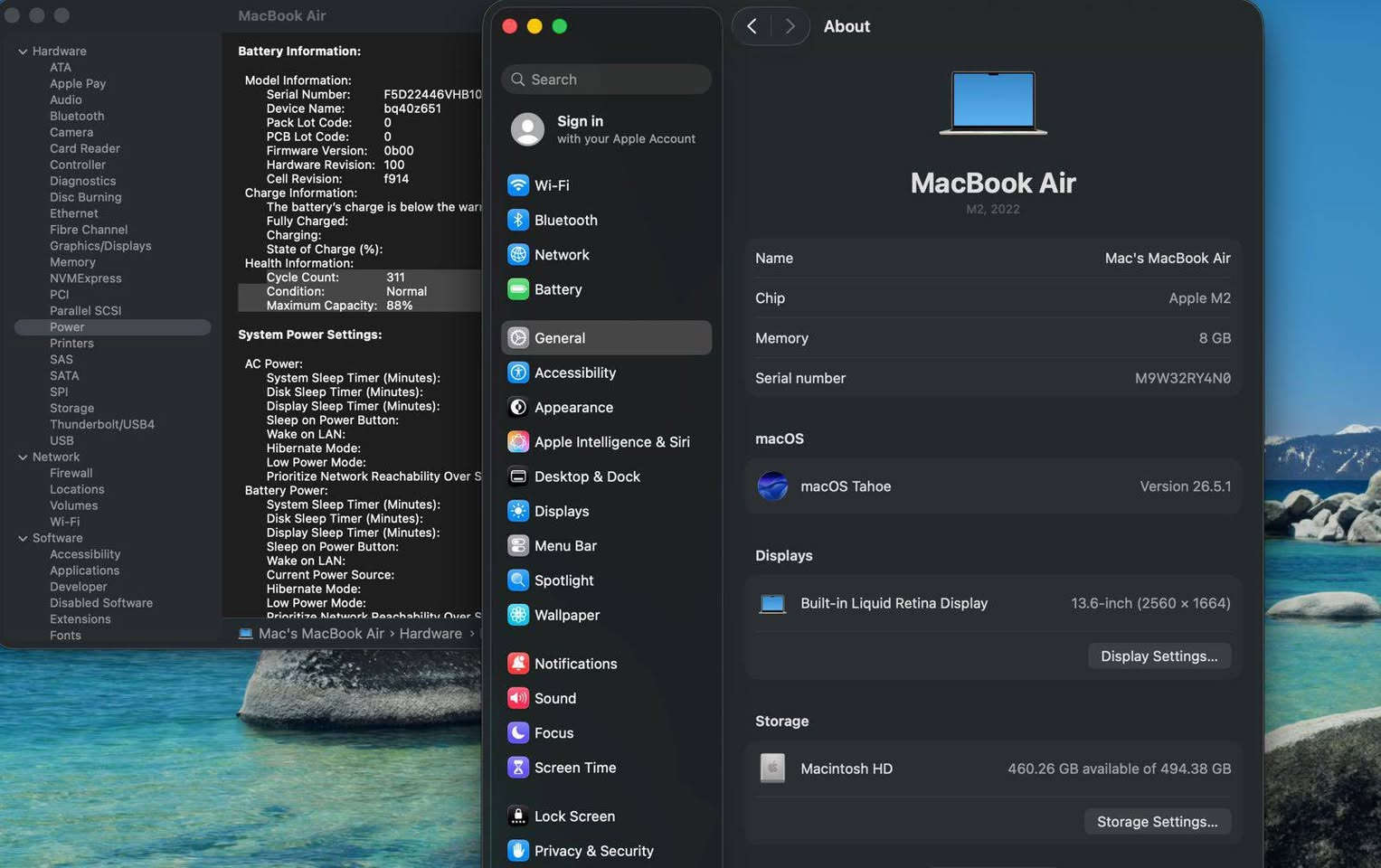1381x868 pixels.
Task: Select Wi-Fi under Network in System Information
Action: coord(64,522)
